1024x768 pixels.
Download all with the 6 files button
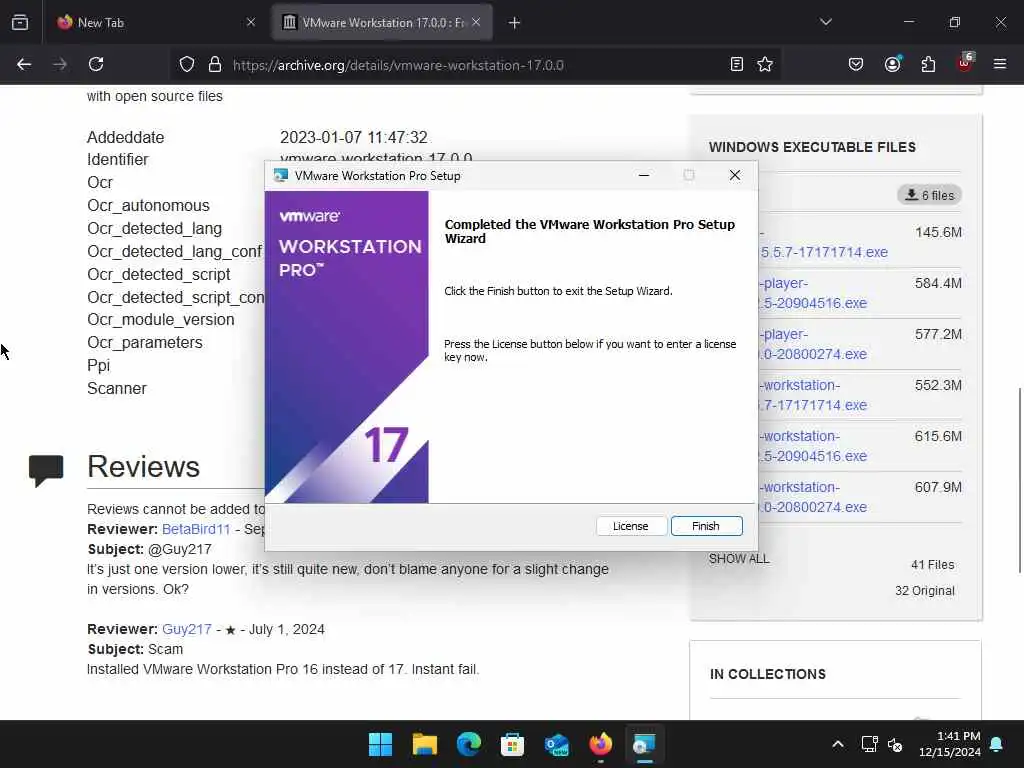pos(929,195)
